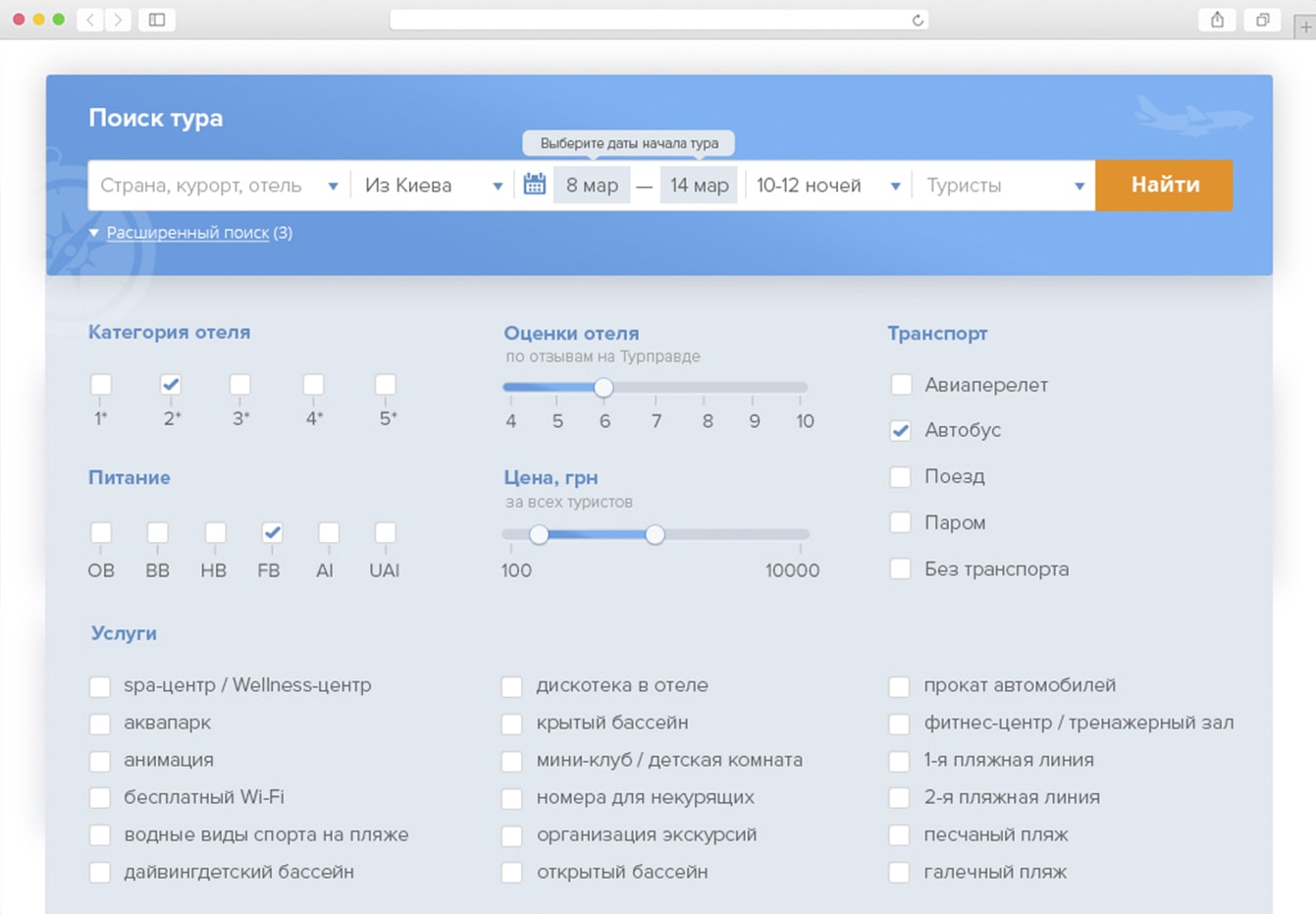This screenshot has height=914, width=1316.
Task: Click the calendar icon beside the dates
Action: click(x=534, y=185)
